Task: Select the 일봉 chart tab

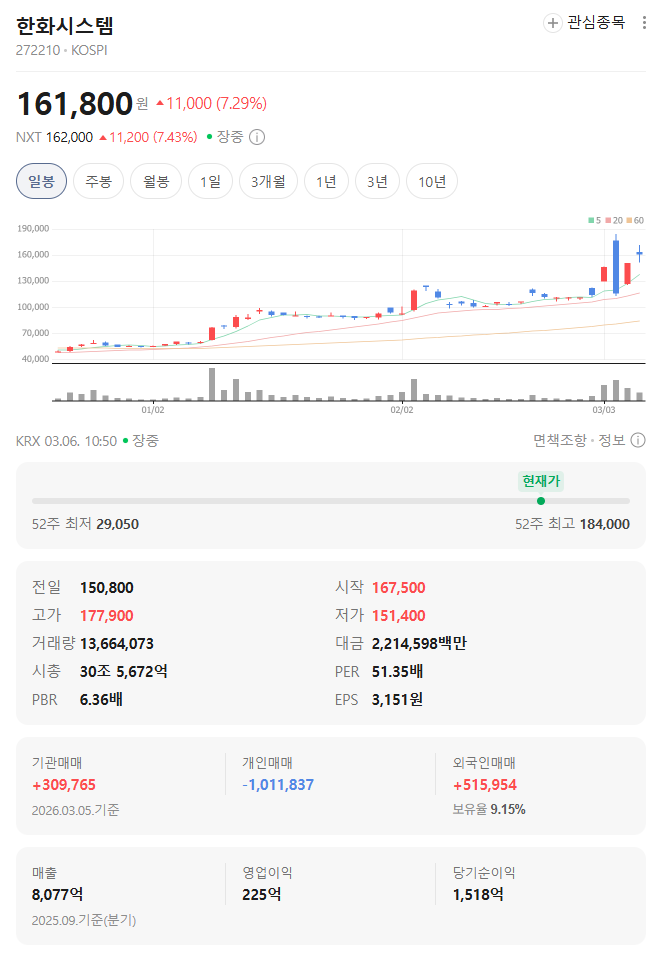Action: tap(42, 181)
